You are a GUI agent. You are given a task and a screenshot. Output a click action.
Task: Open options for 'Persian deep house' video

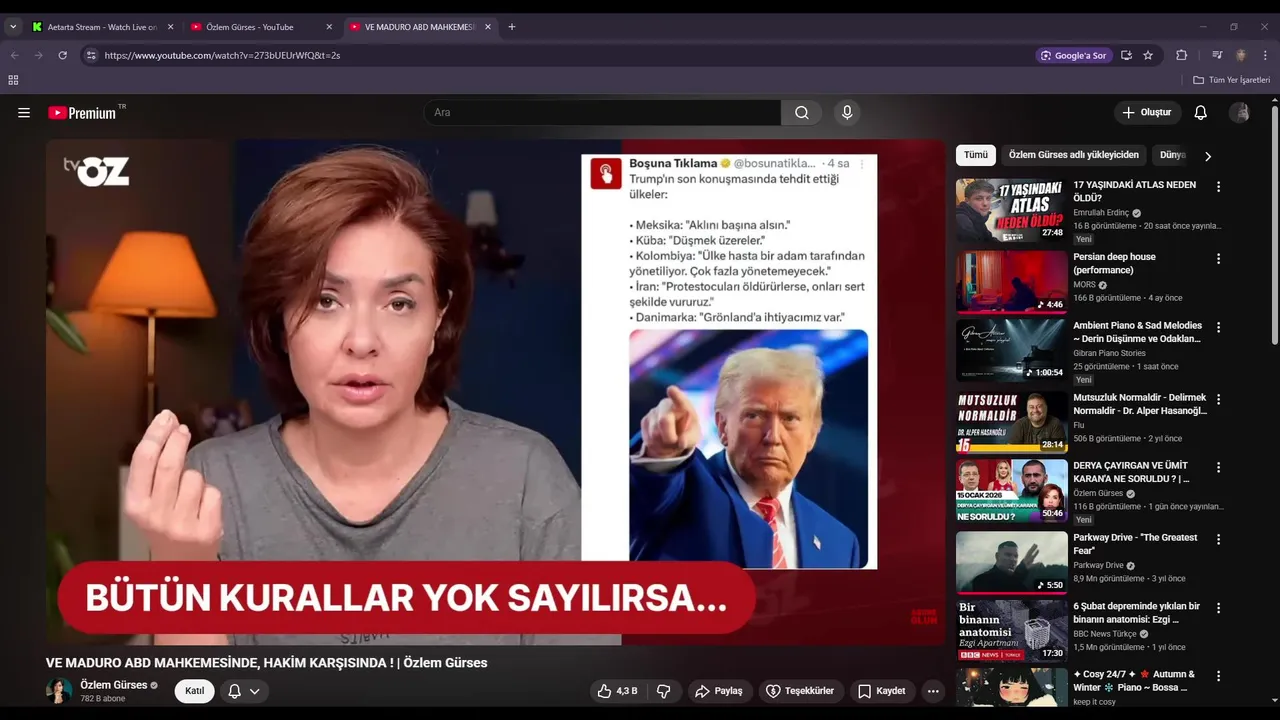1218,259
